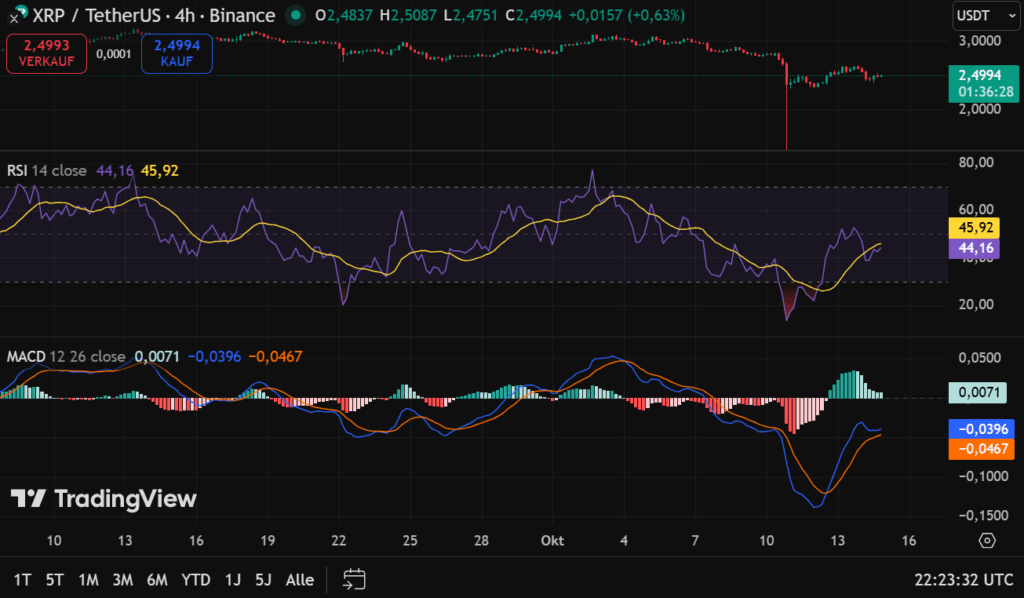Click the blue KAUF buy button

176,53
